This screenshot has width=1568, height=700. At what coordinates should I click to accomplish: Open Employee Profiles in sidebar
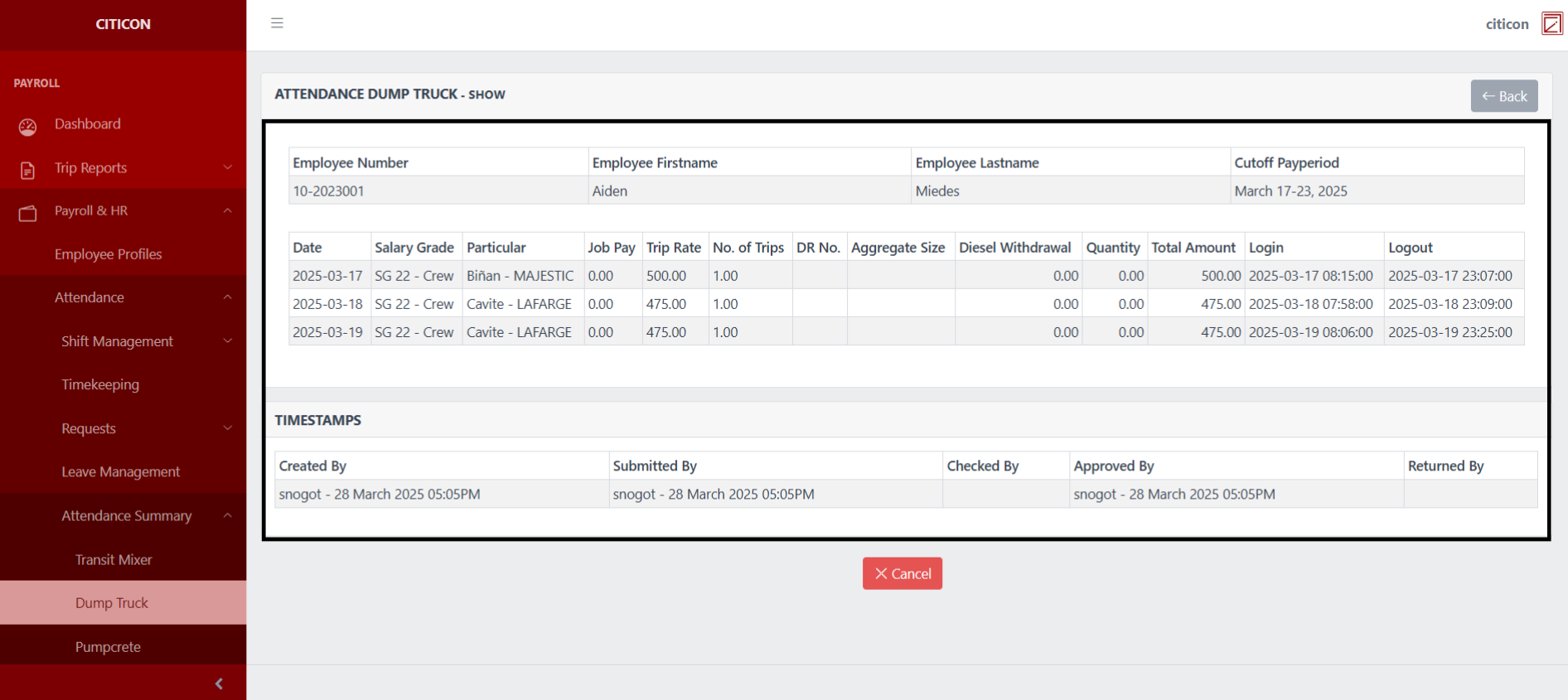[x=108, y=254]
